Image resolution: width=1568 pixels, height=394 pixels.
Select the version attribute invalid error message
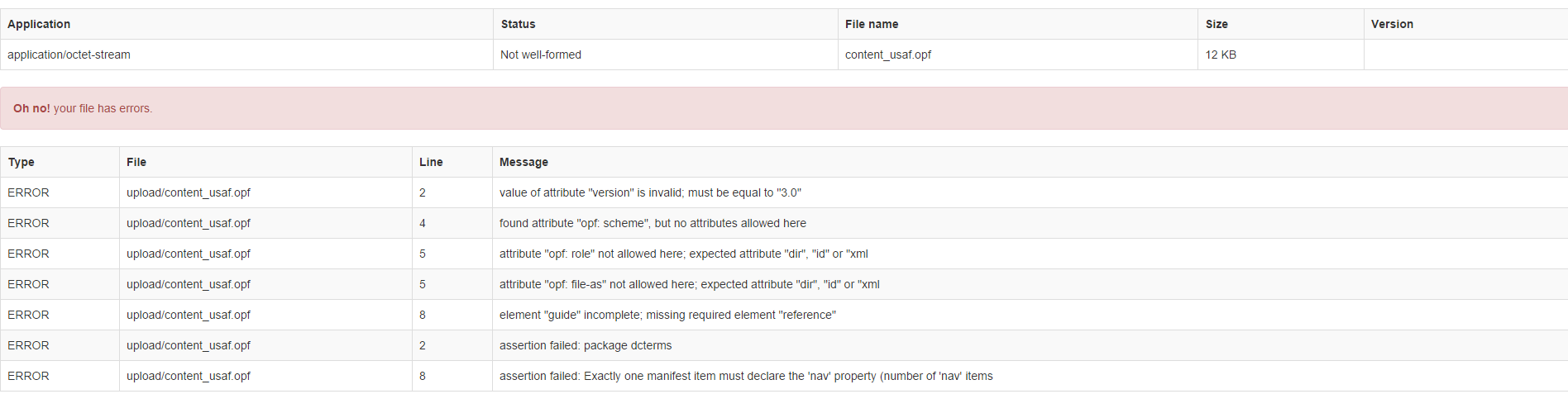click(650, 192)
